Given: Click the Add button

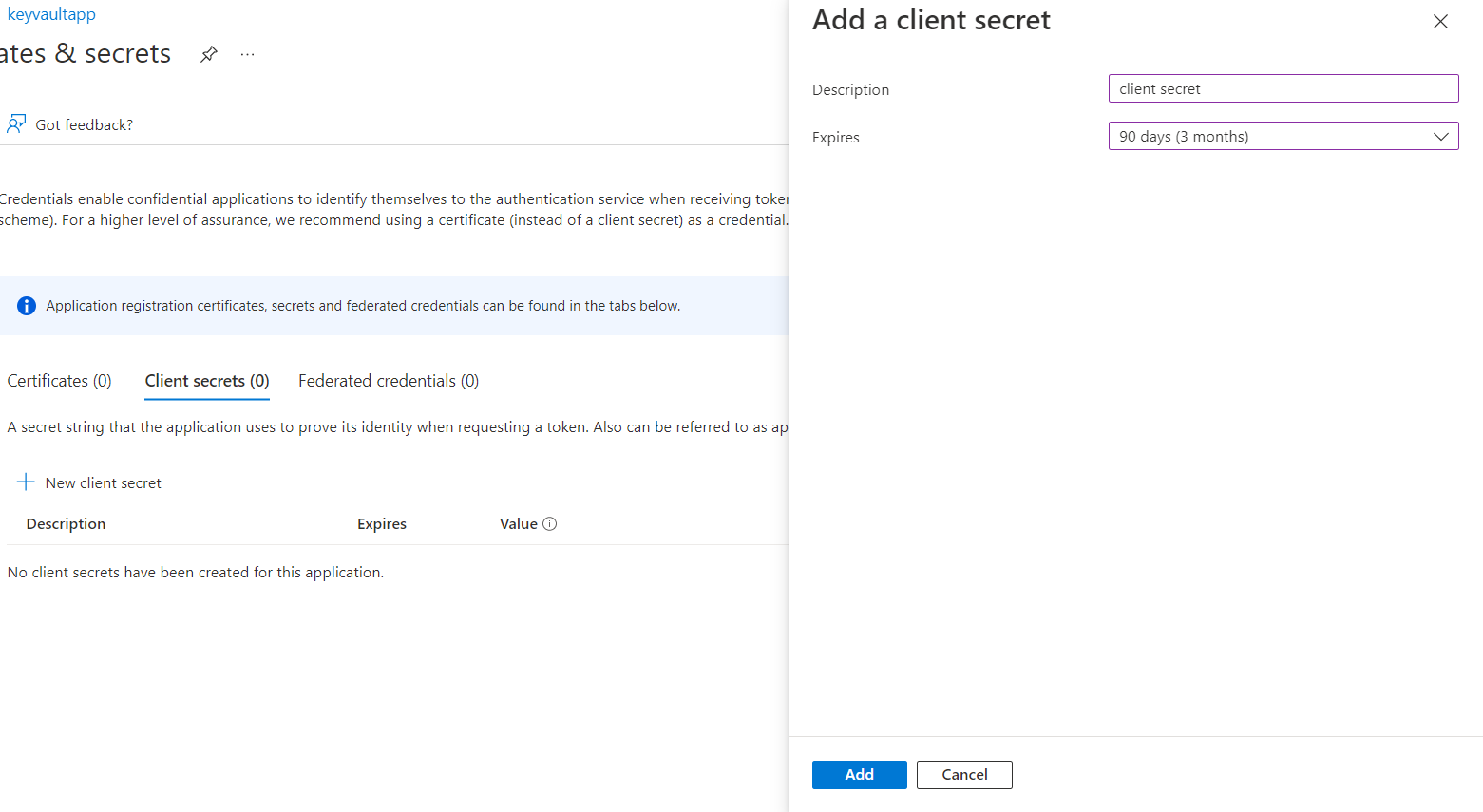Looking at the screenshot, I should [859, 775].
